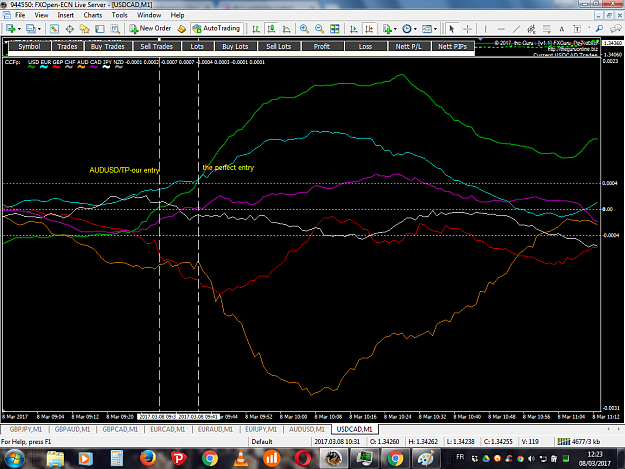Zoom in on the chart
Image resolution: width=625 pixels, height=469 pixels.
click(x=304, y=29)
